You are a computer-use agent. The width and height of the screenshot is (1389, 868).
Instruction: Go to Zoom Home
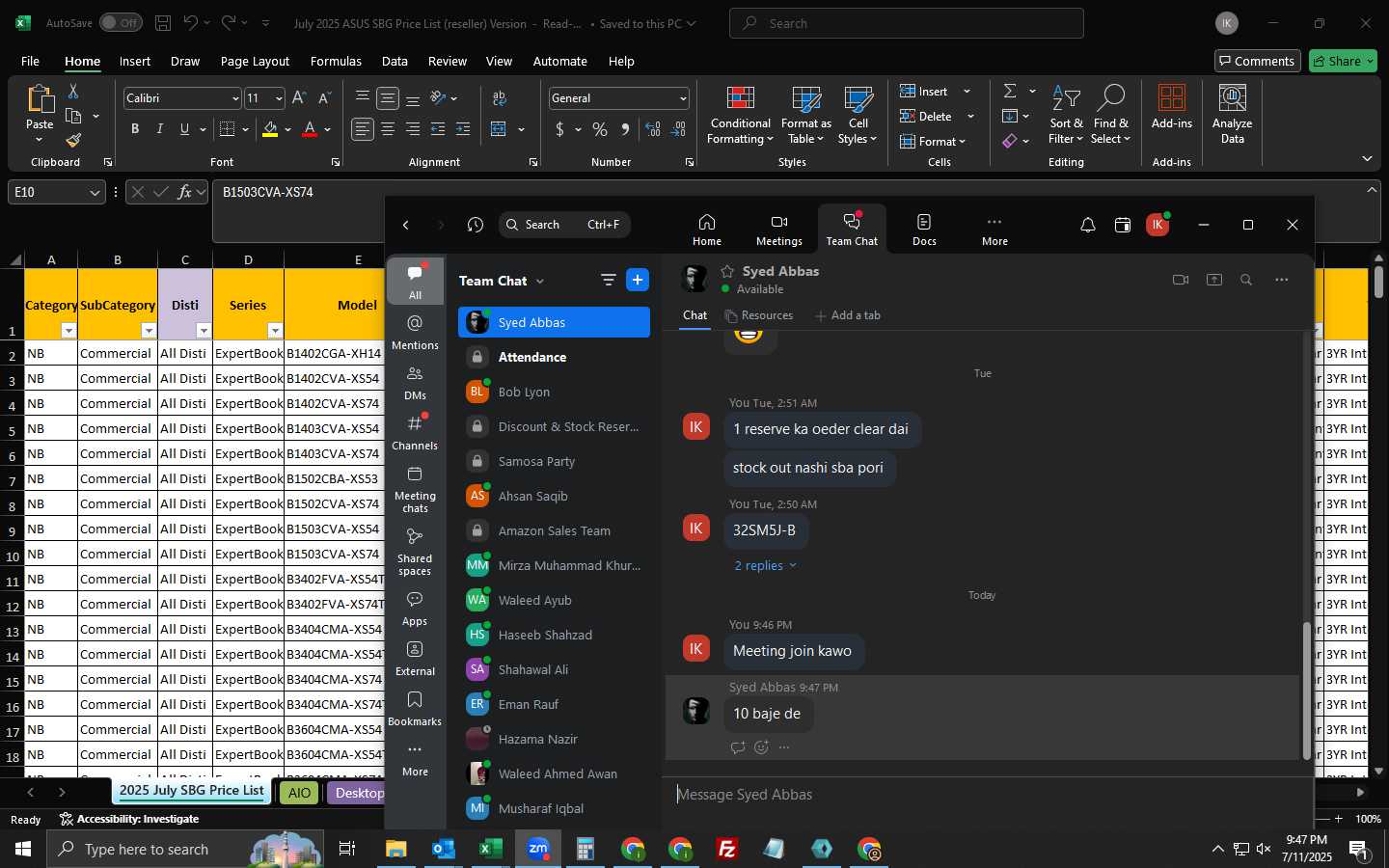[706, 230]
